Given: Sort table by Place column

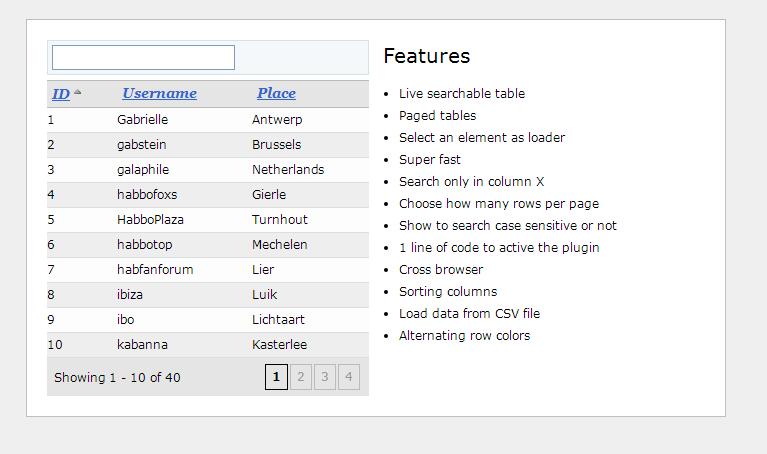Looking at the screenshot, I should [x=276, y=94].
